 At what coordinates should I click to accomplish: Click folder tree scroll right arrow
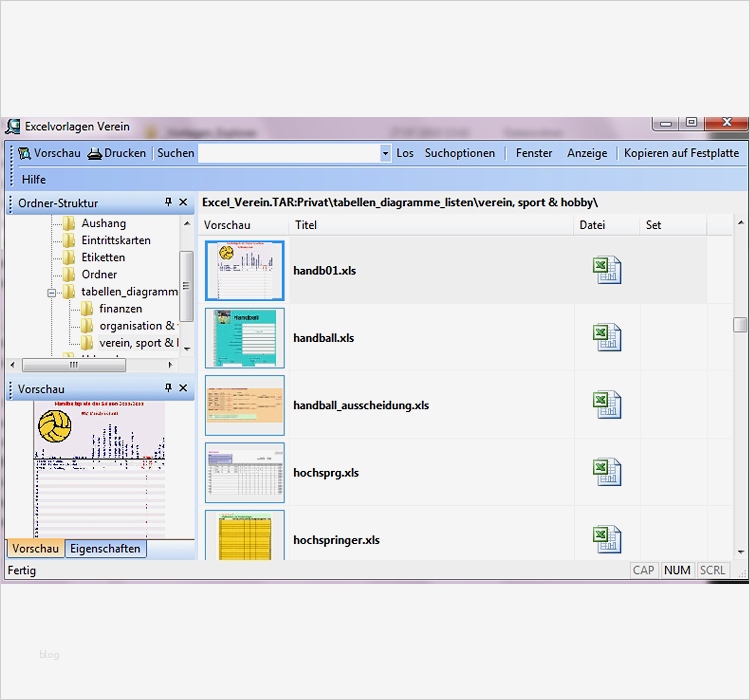click(x=170, y=365)
